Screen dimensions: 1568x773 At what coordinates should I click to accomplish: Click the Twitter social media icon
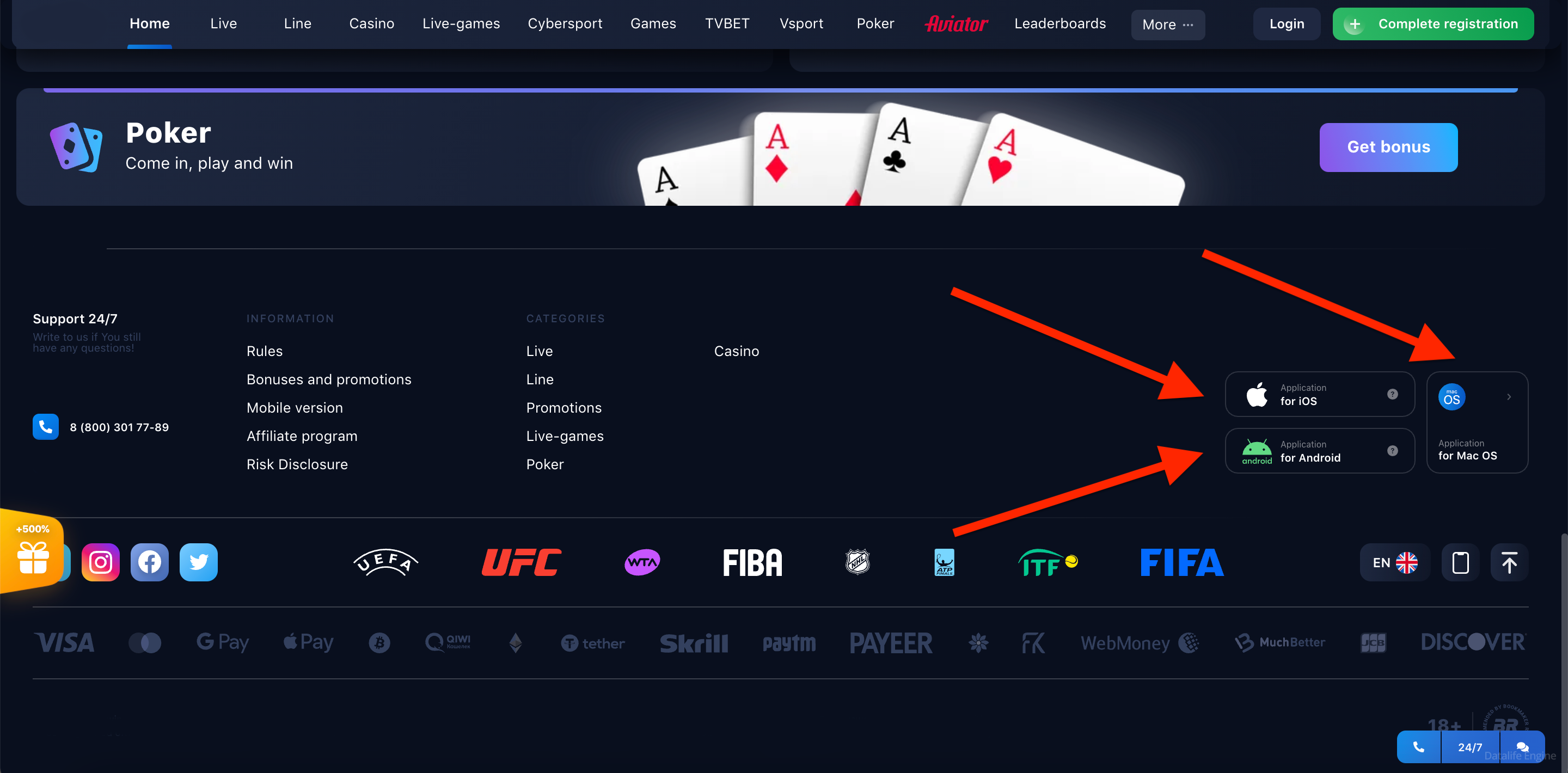pyautogui.click(x=198, y=562)
